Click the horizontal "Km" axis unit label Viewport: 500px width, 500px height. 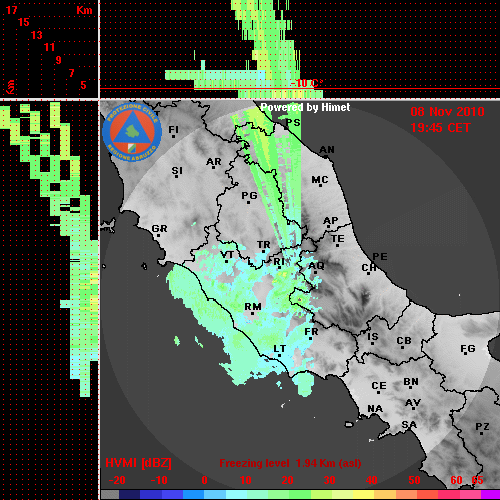[x=84, y=10]
